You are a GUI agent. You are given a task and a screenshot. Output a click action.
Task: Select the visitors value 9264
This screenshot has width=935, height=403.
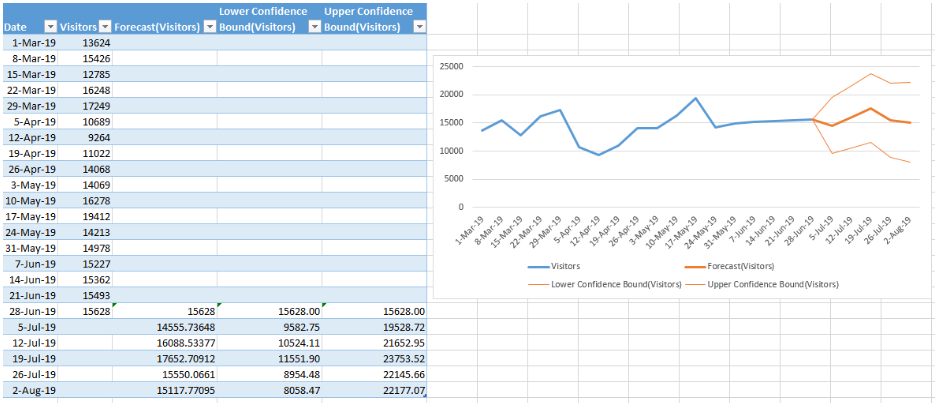coord(85,138)
